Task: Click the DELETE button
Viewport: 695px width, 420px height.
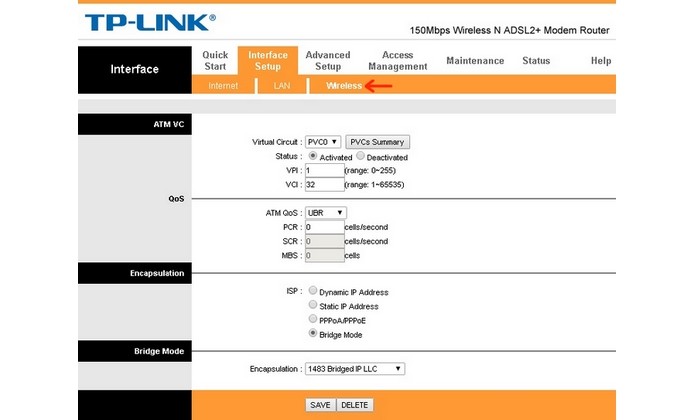Action: (x=355, y=405)
